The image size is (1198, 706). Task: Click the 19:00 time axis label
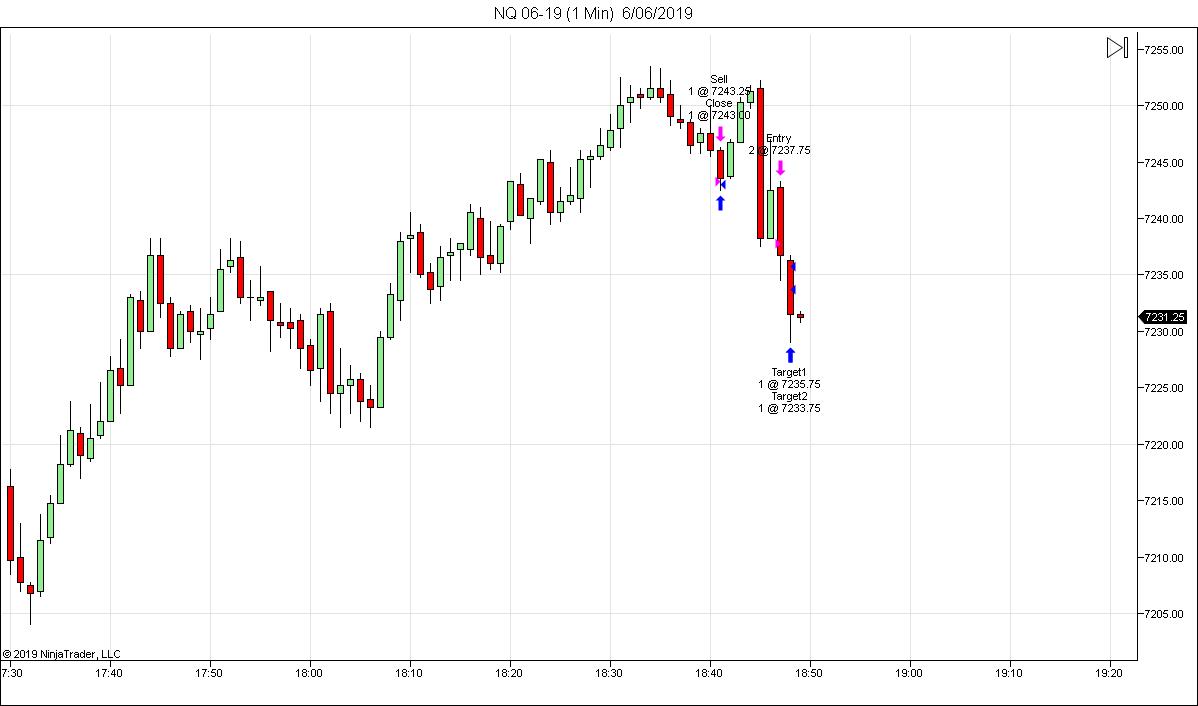pos(908,673)
